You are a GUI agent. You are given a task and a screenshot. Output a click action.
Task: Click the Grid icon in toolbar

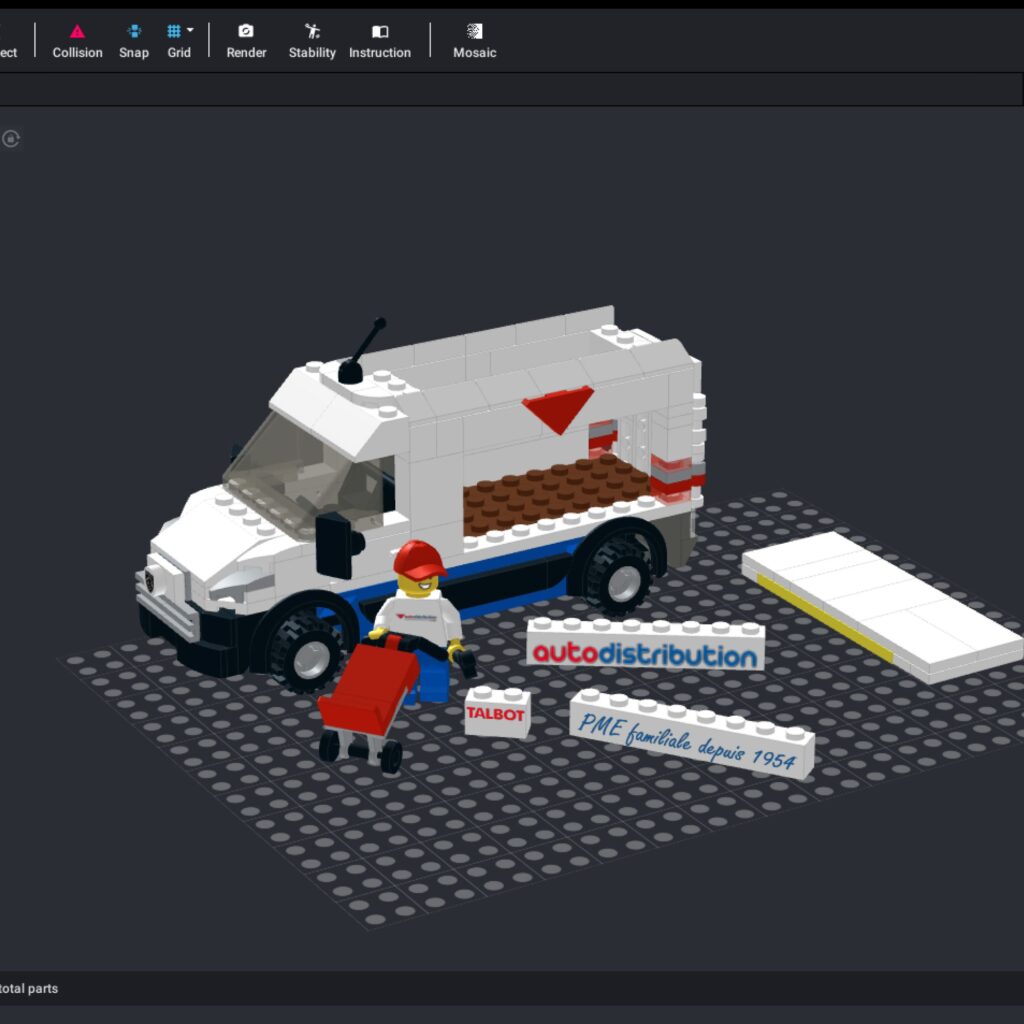click(174, 32)
